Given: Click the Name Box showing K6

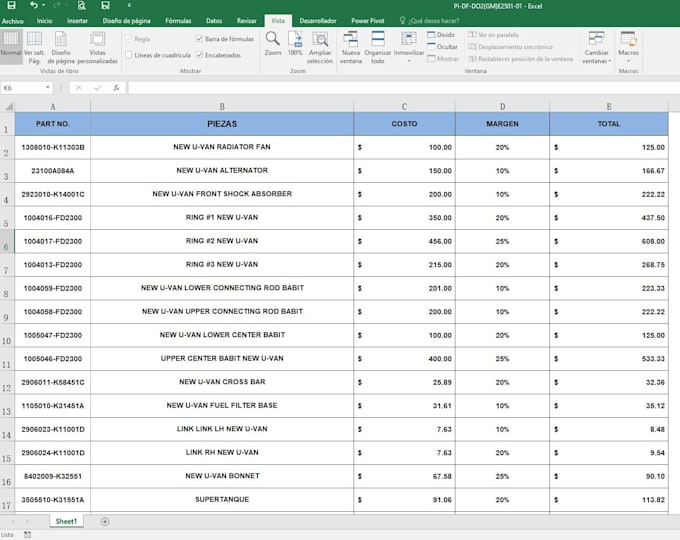Looking at the screenshot, I should (x=23, y=88).
